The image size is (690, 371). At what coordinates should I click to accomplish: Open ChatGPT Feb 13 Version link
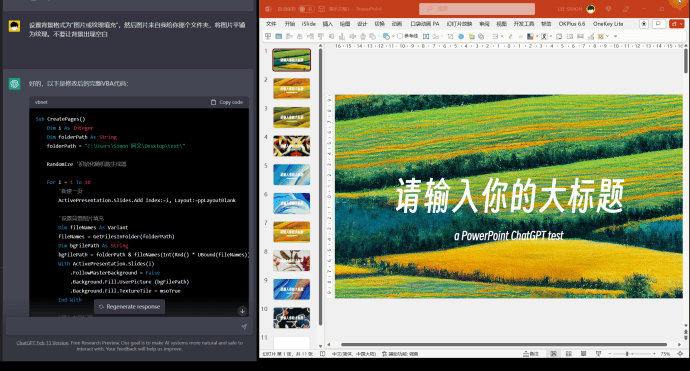(43, 343)
